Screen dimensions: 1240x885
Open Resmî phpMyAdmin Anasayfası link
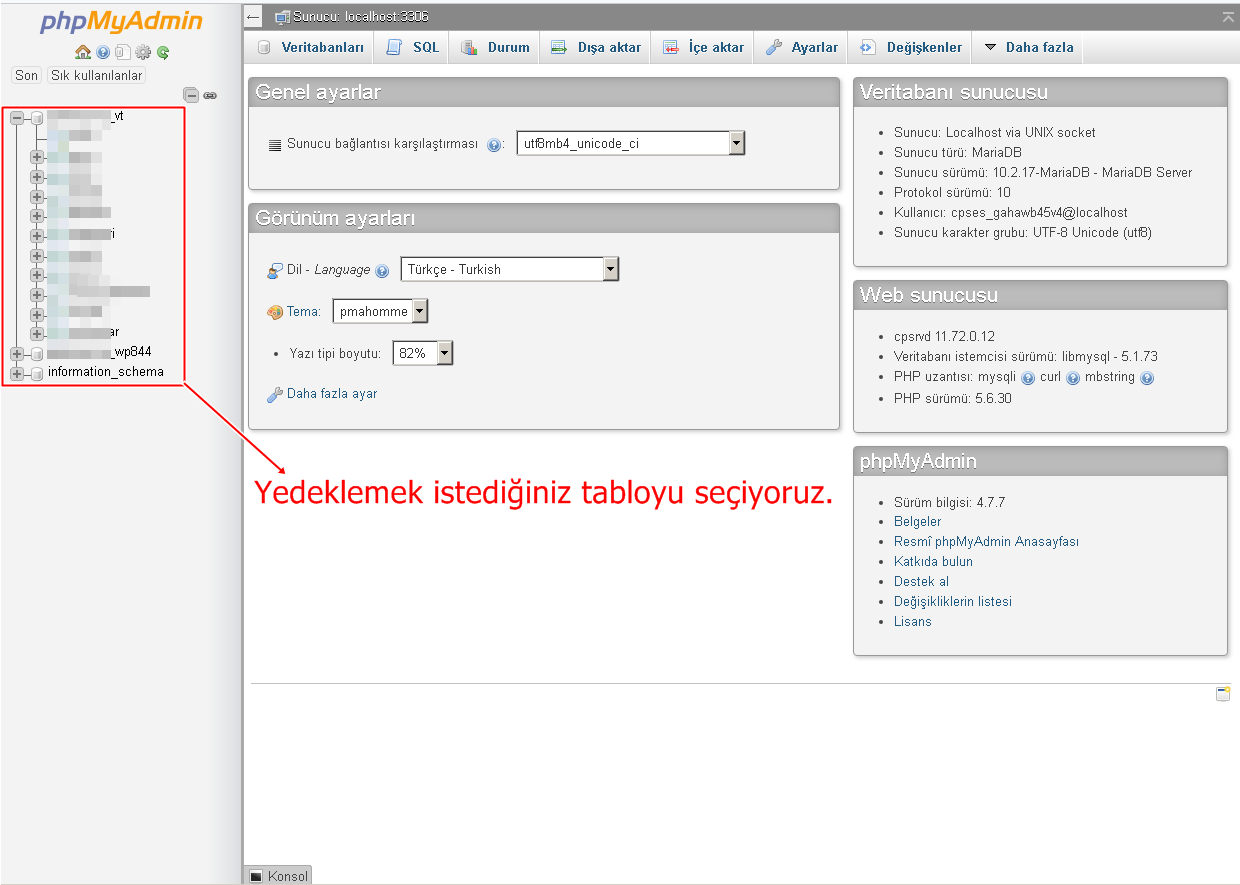pos(986,542)
